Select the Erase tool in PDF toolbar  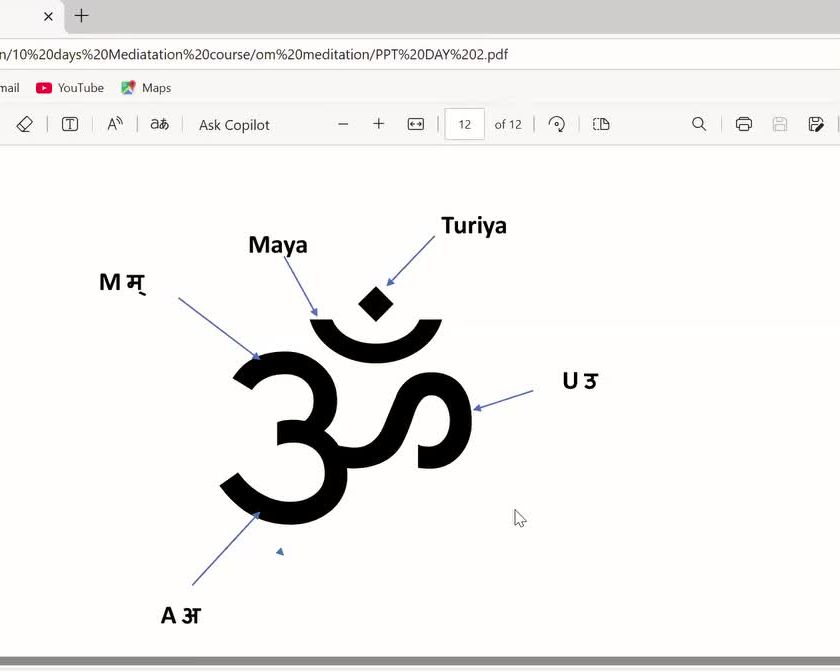(25, 124)
